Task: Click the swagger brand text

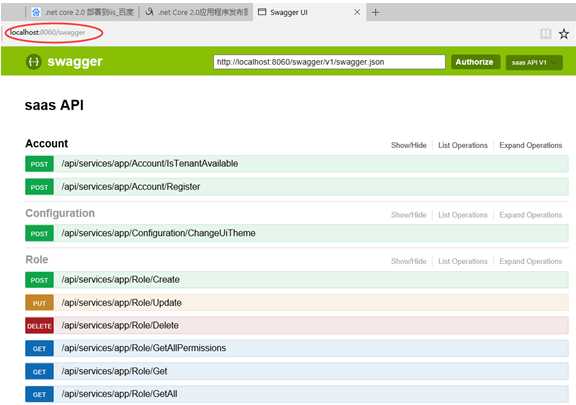Action: 75,62
